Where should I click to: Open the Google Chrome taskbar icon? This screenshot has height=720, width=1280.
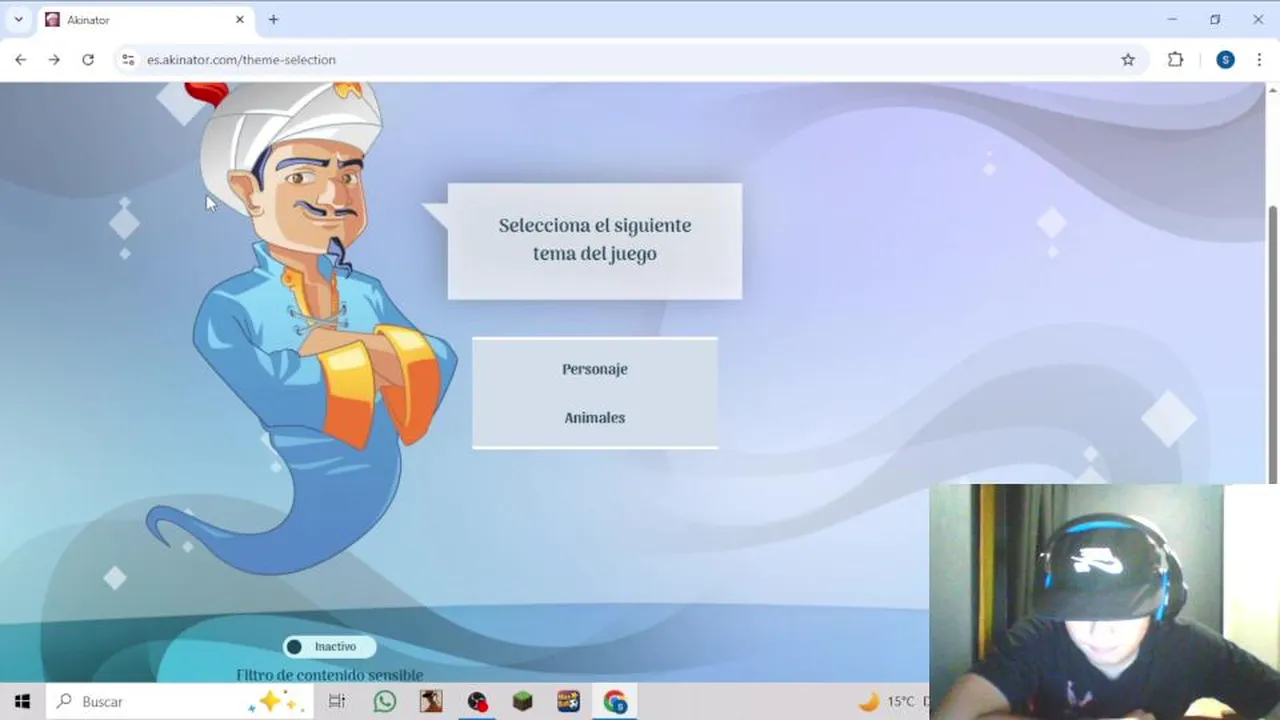[x=615, y=702]
